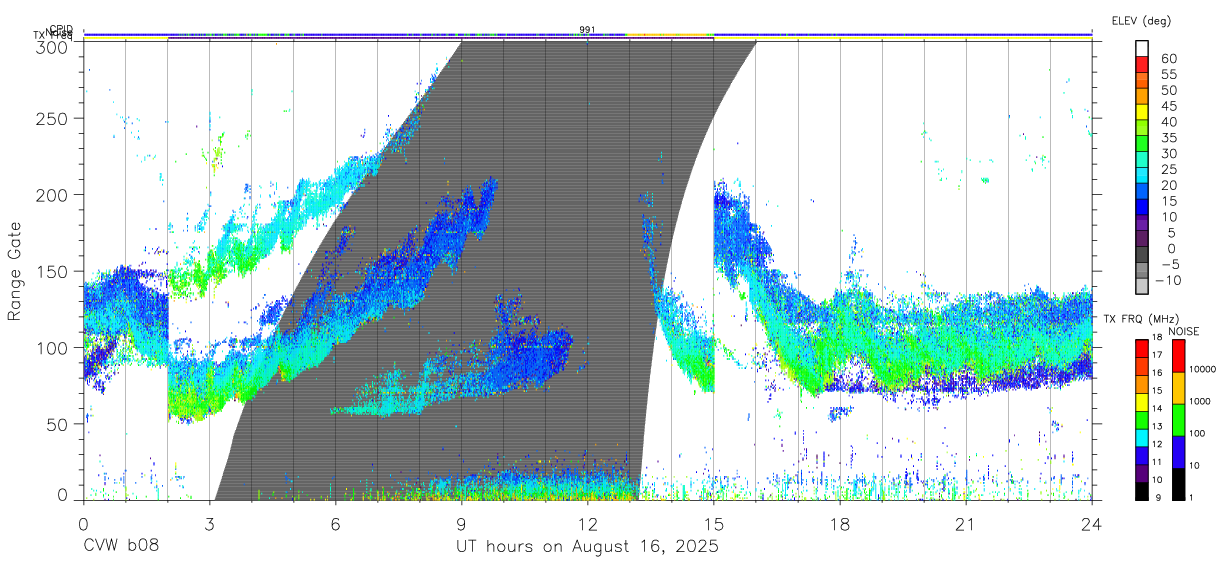
Task: Click the '300' tick label on the Range Gate axis
Action: pyautogui.click(x=53, y=47)
